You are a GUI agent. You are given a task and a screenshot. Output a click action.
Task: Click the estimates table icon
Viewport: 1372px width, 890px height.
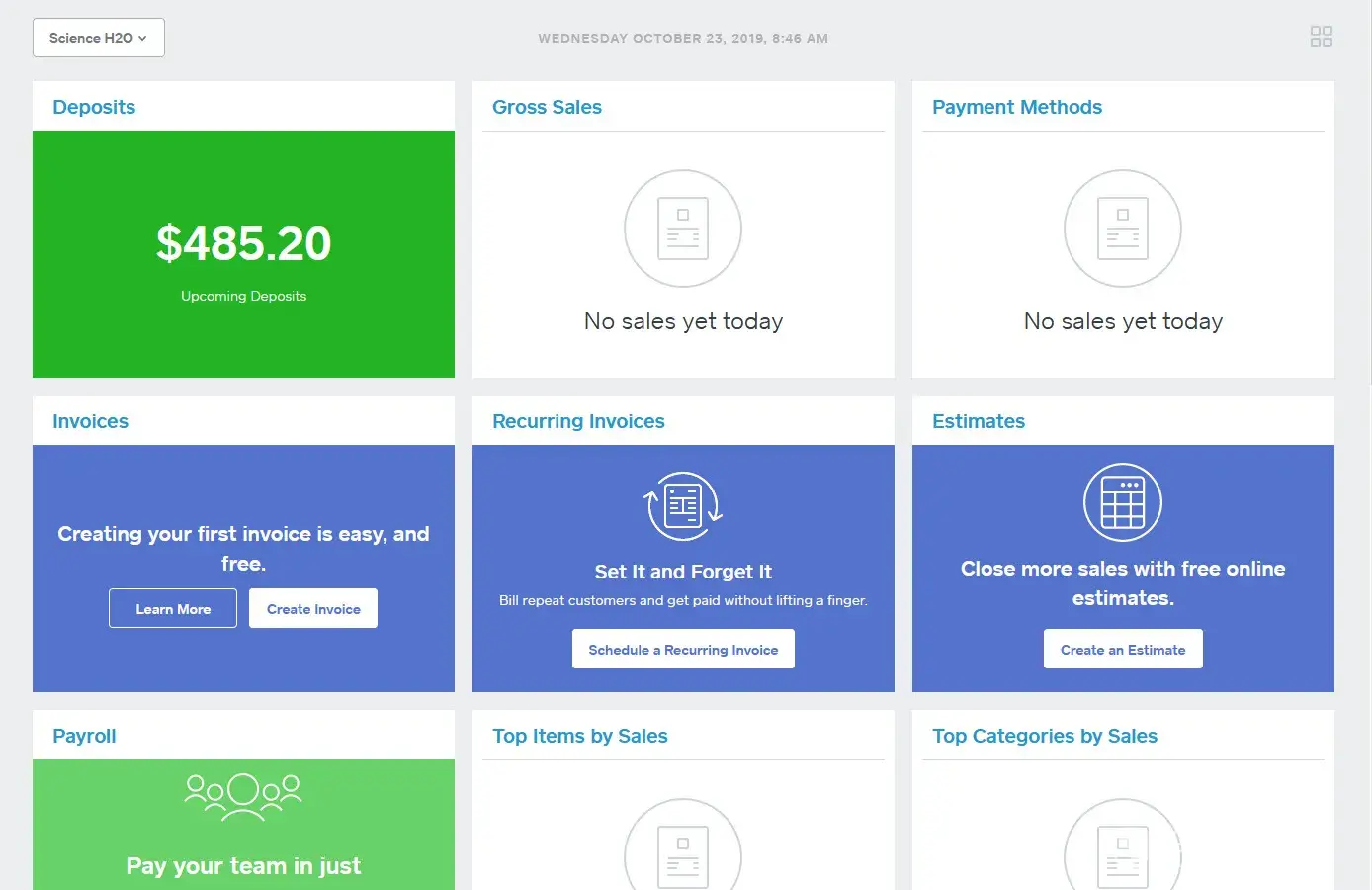click(x=1123, y=502)
